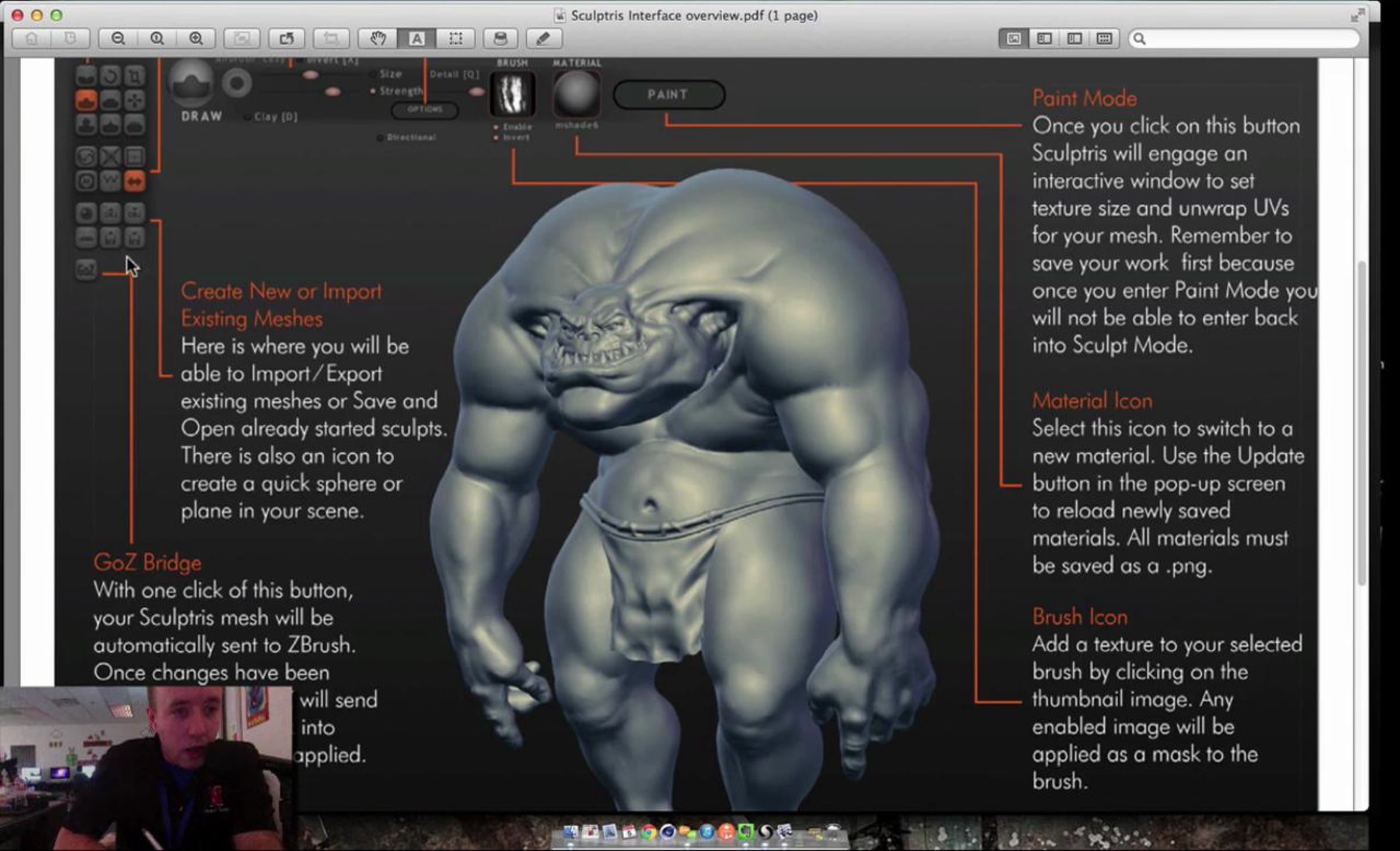1400x851 pixels.
Task: Go to the next page button
Action: [x=70, y=38]
